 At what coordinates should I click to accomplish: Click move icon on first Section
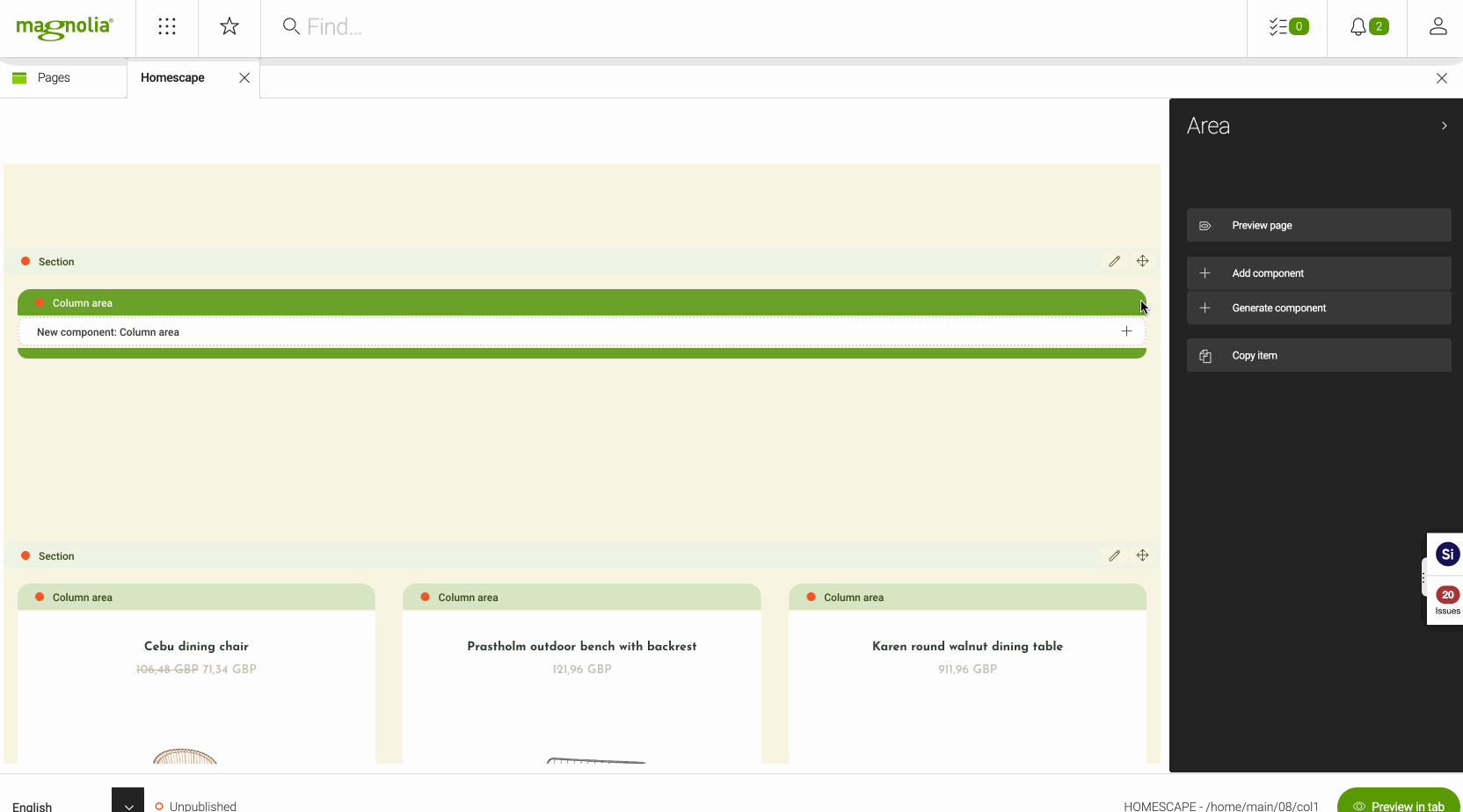coord(1142,261)
